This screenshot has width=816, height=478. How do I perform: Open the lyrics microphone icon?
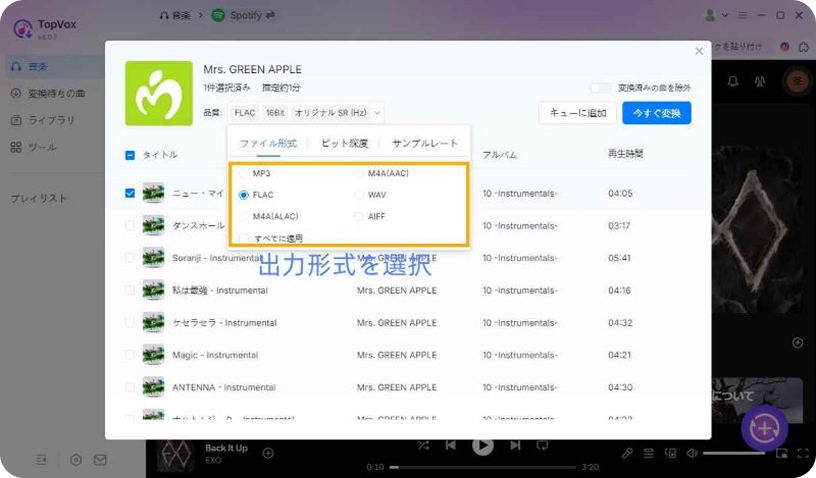point(627,453)
